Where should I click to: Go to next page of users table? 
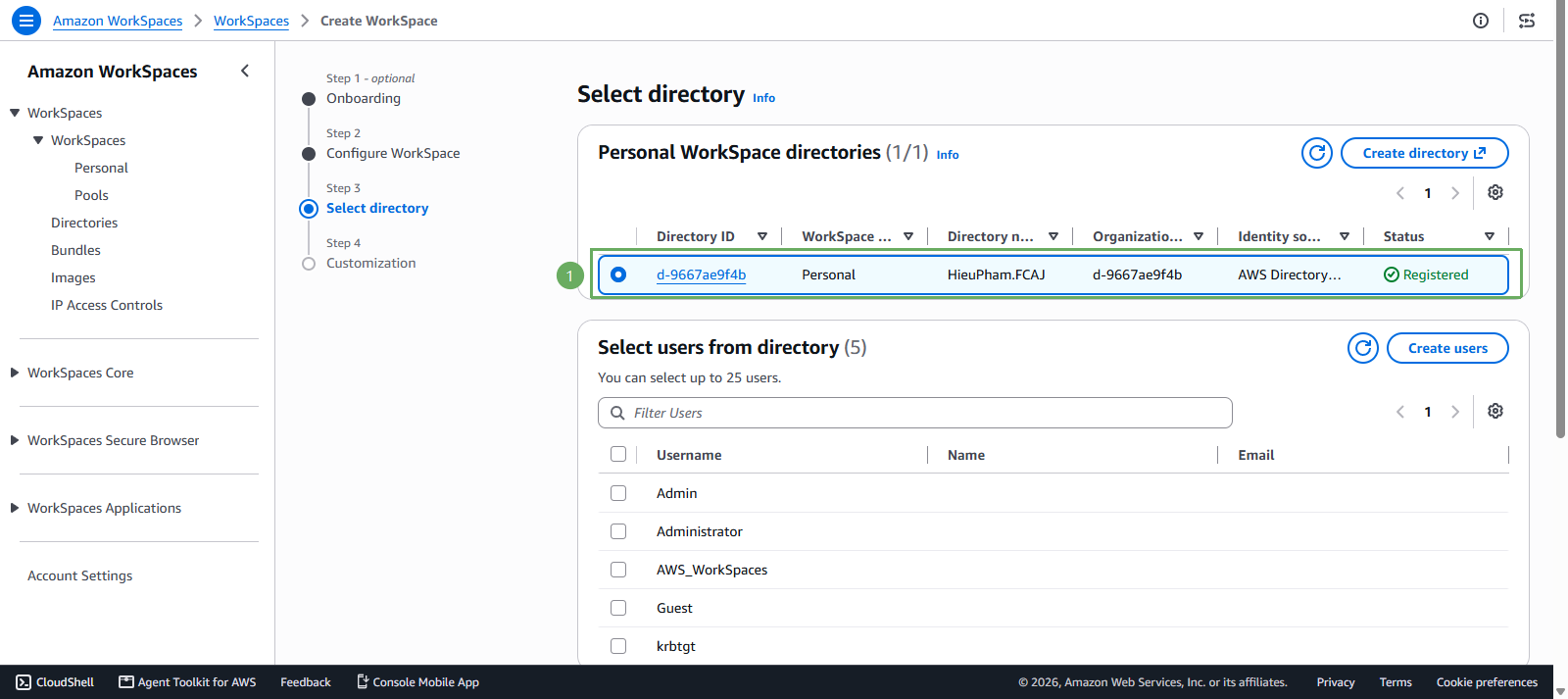(x=1455, y=412)
